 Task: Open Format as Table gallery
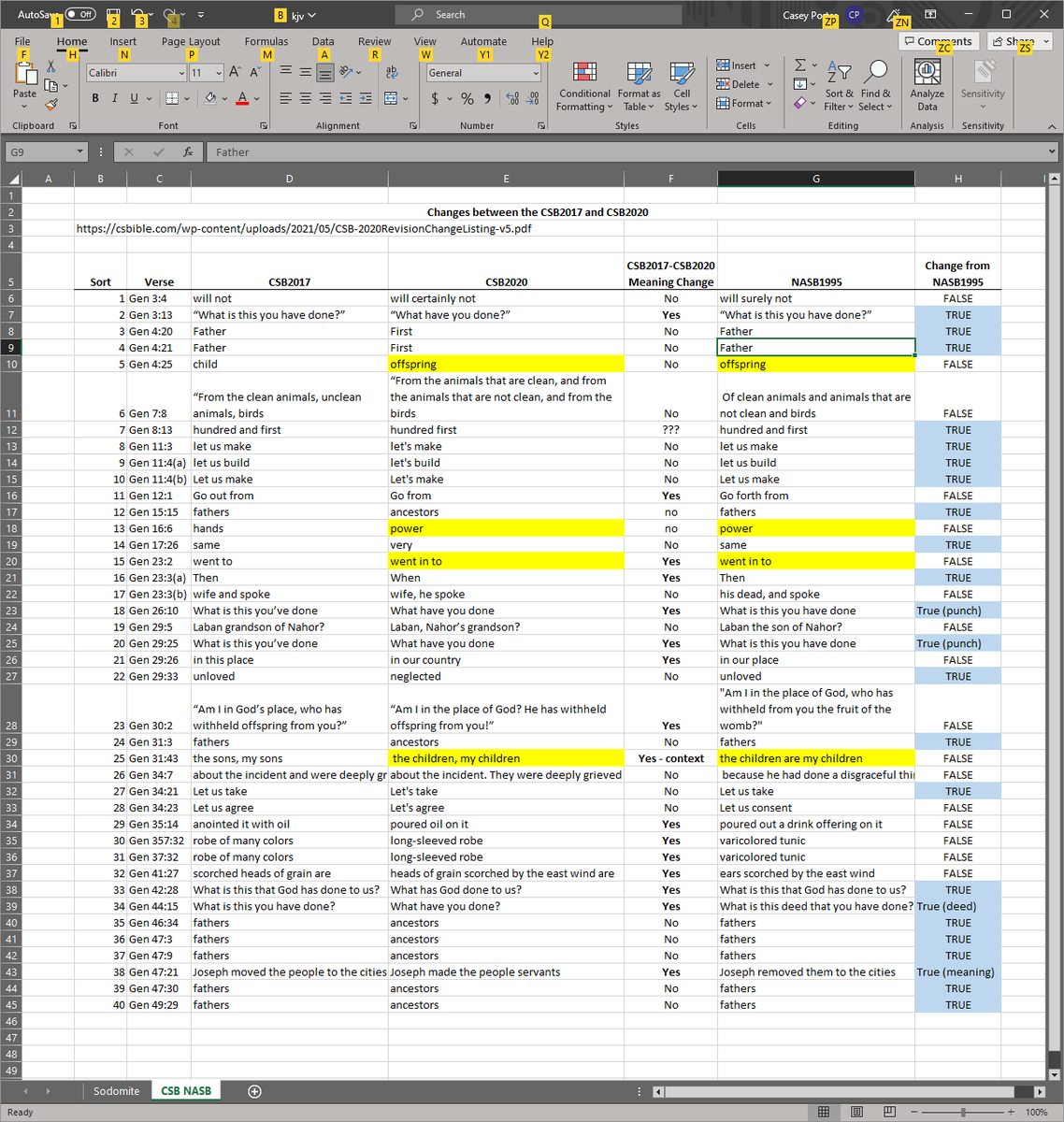click(639, 87)
